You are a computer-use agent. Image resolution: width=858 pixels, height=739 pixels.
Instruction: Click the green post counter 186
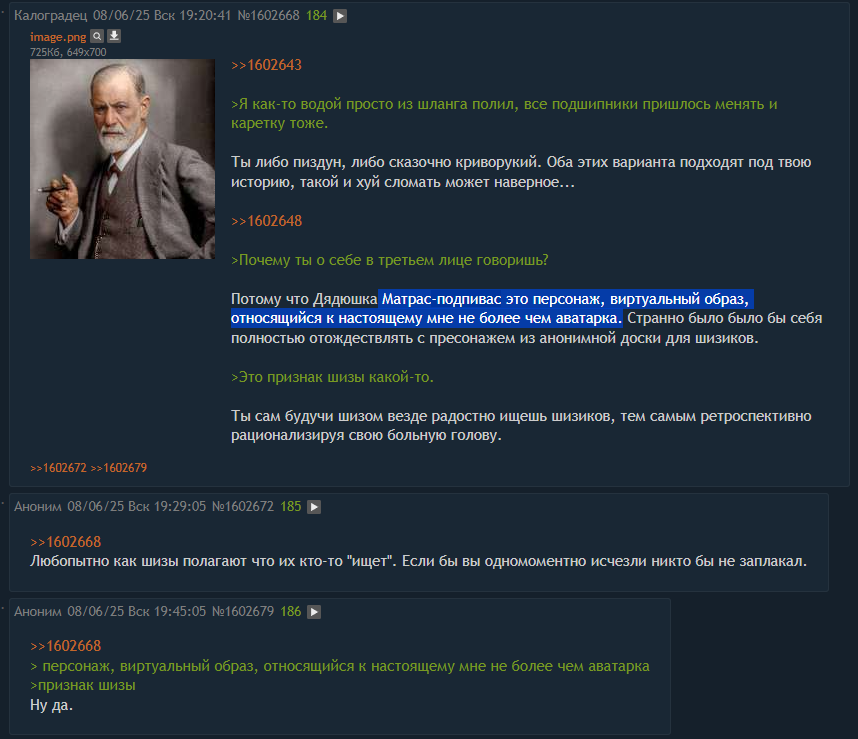[291, 611]
